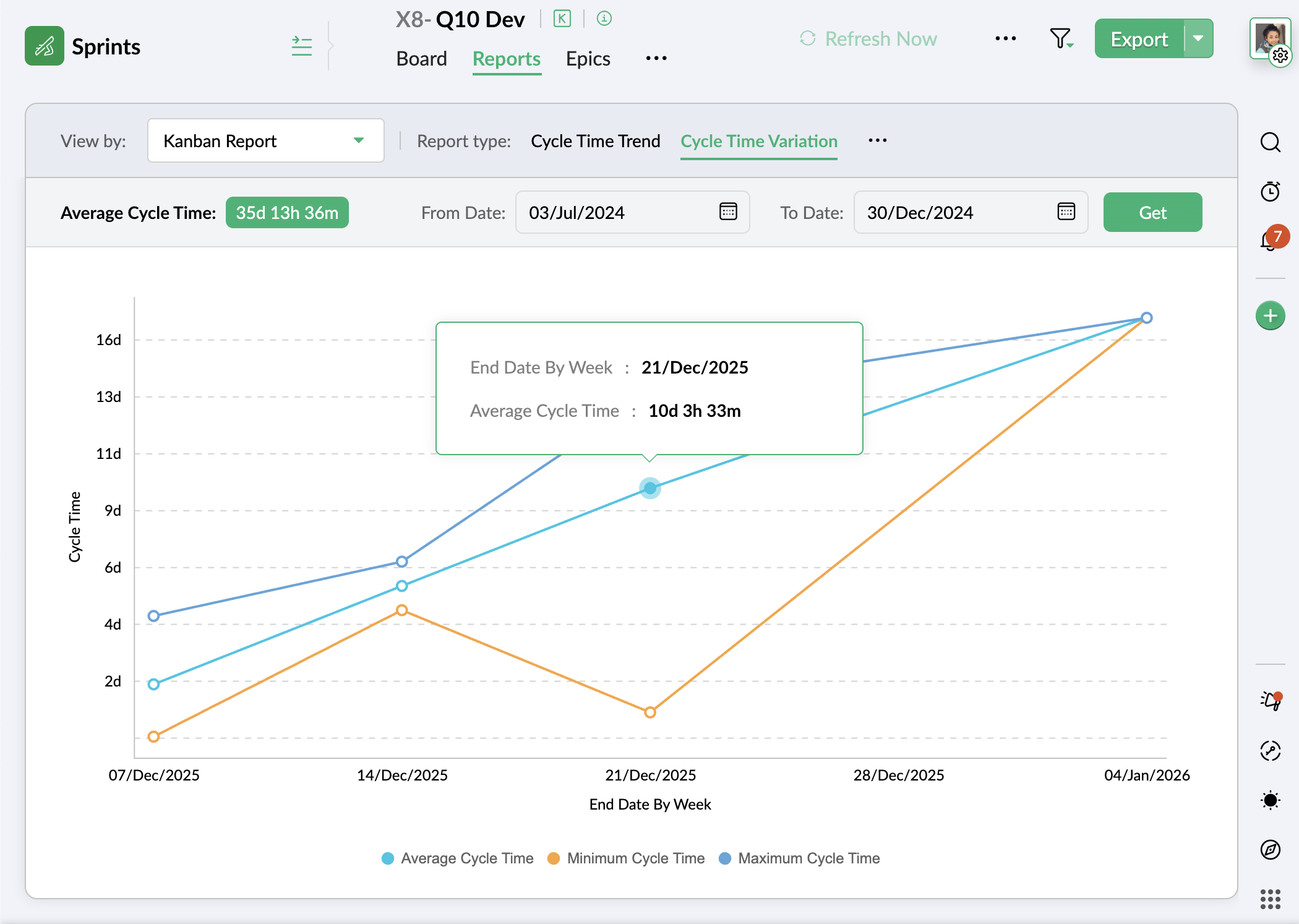Open From Date calendar picker

(728, 212)
